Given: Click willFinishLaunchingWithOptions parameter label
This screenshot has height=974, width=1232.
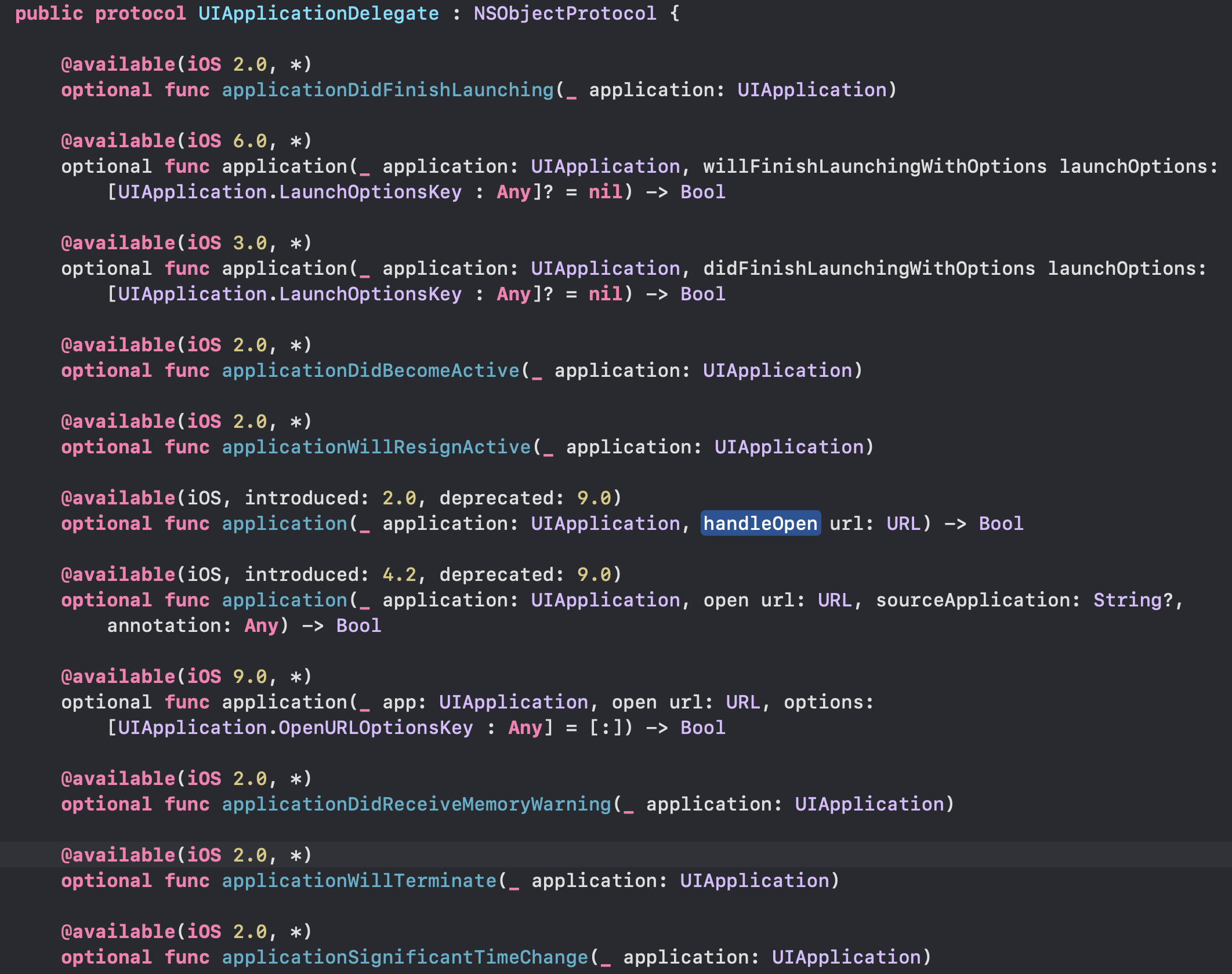Looking at the screenshot, I should click(x=875, y=166).
